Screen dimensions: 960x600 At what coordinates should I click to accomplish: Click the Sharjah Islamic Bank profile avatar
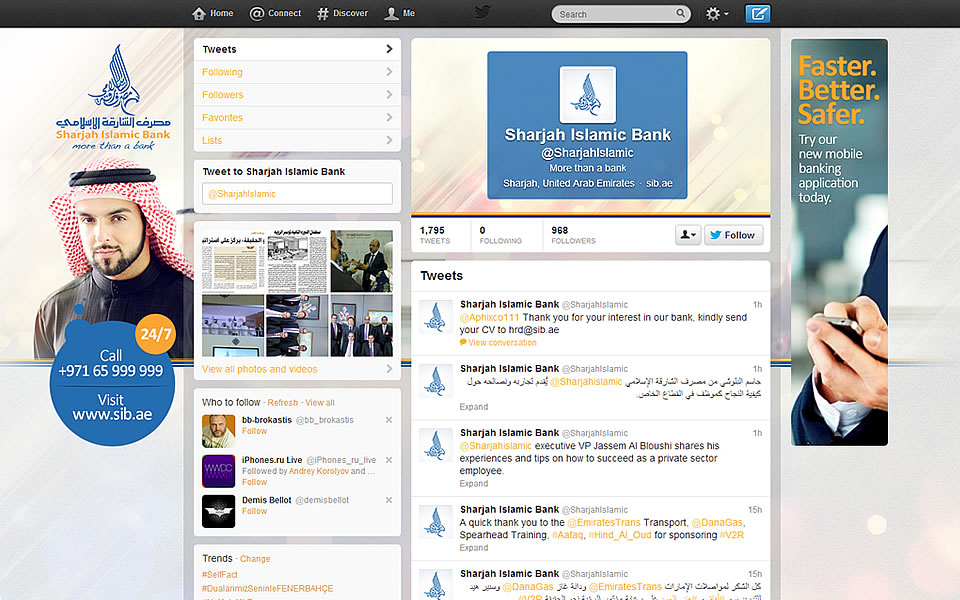click(587, 94)
